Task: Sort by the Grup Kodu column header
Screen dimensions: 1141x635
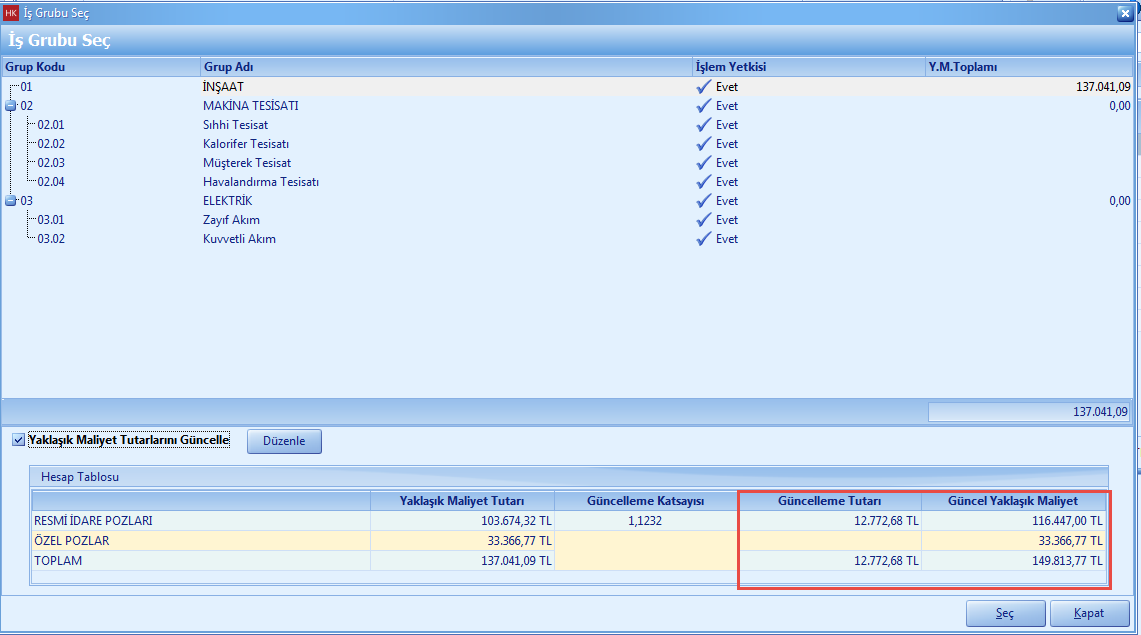Action: [x=100, y=67]
